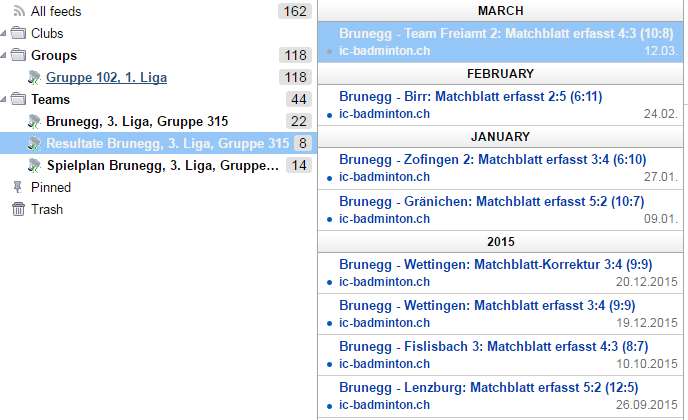Viewport: 688px width, 420px height.
Task: Click the Trash bin icon
Action: (x=18, y=209)
